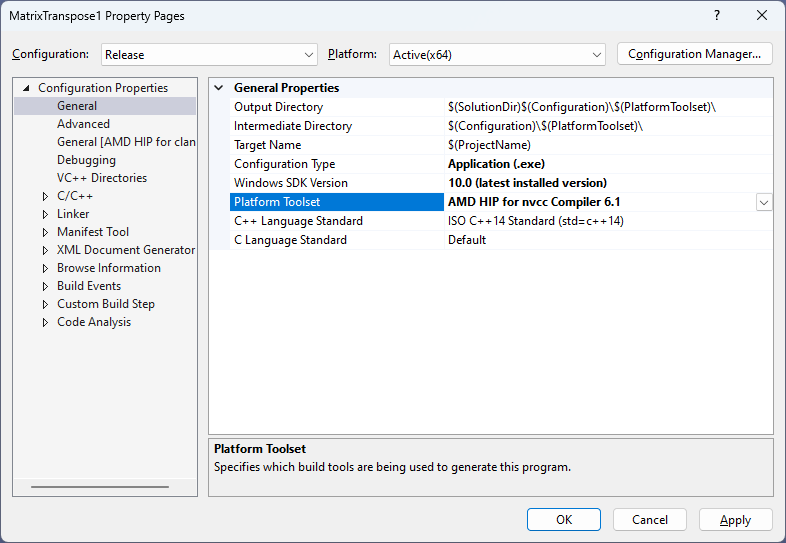786x543 pixels.
Task: Select the Debugging property page
Action: (86, 160)
